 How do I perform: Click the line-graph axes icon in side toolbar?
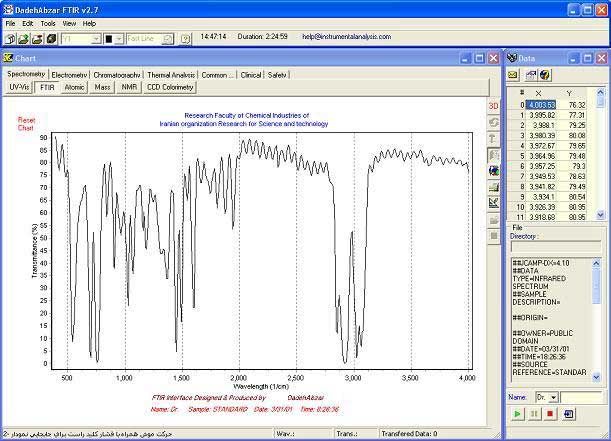pyautogui.click(x=493, y=203)
